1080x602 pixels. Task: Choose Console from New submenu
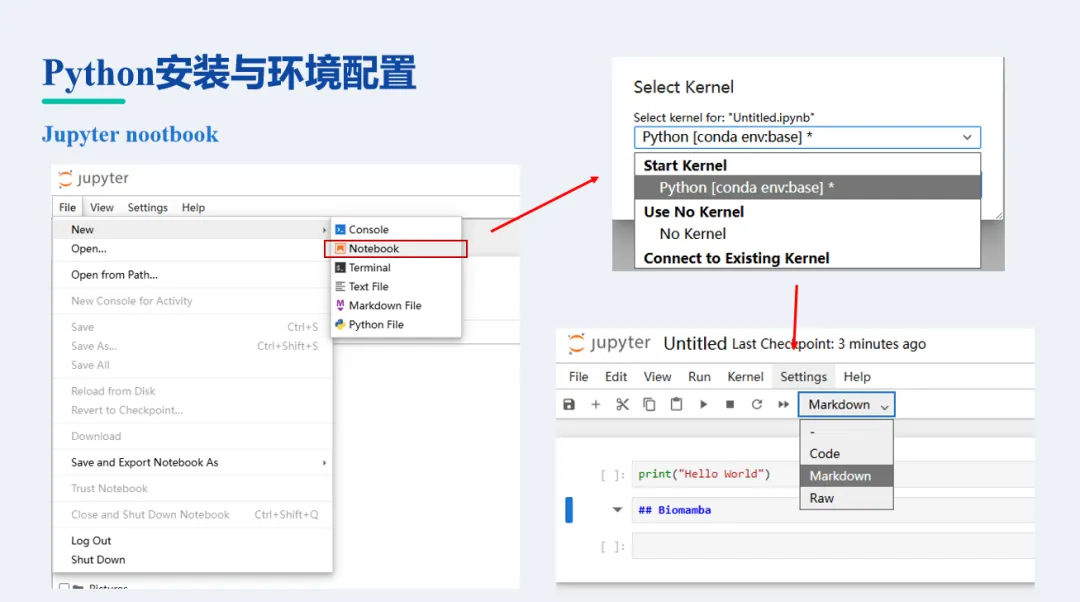(x=396, y=229)
